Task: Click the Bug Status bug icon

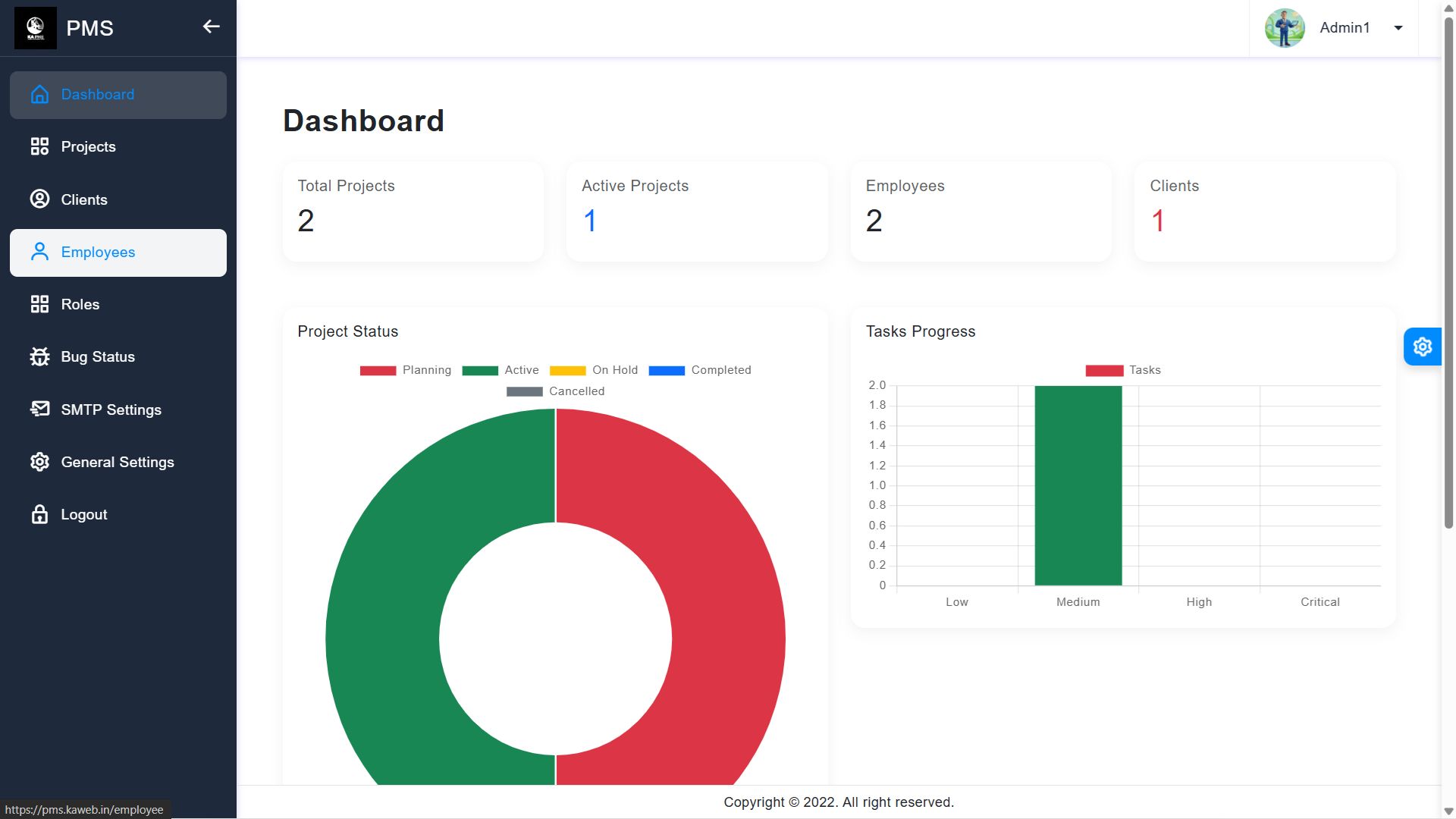Action: 39,357
